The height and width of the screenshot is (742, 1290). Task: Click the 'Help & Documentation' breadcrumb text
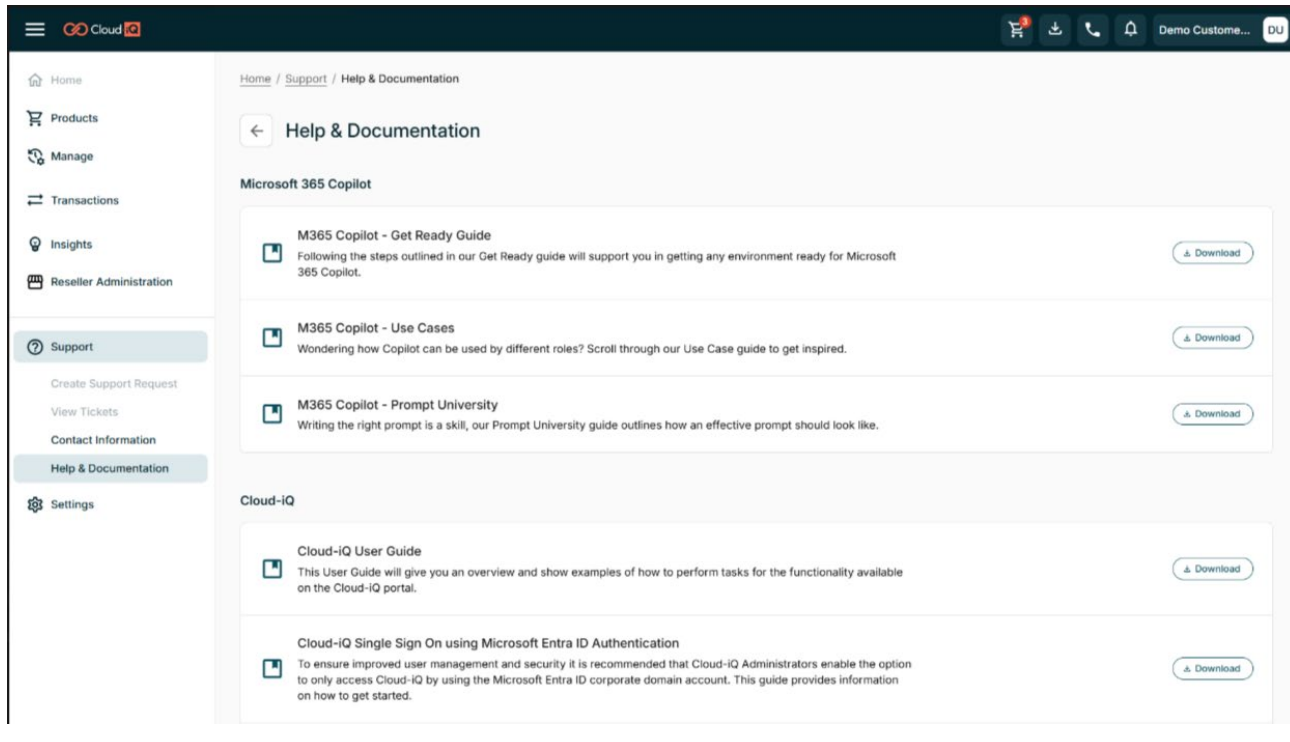(400, 79)
